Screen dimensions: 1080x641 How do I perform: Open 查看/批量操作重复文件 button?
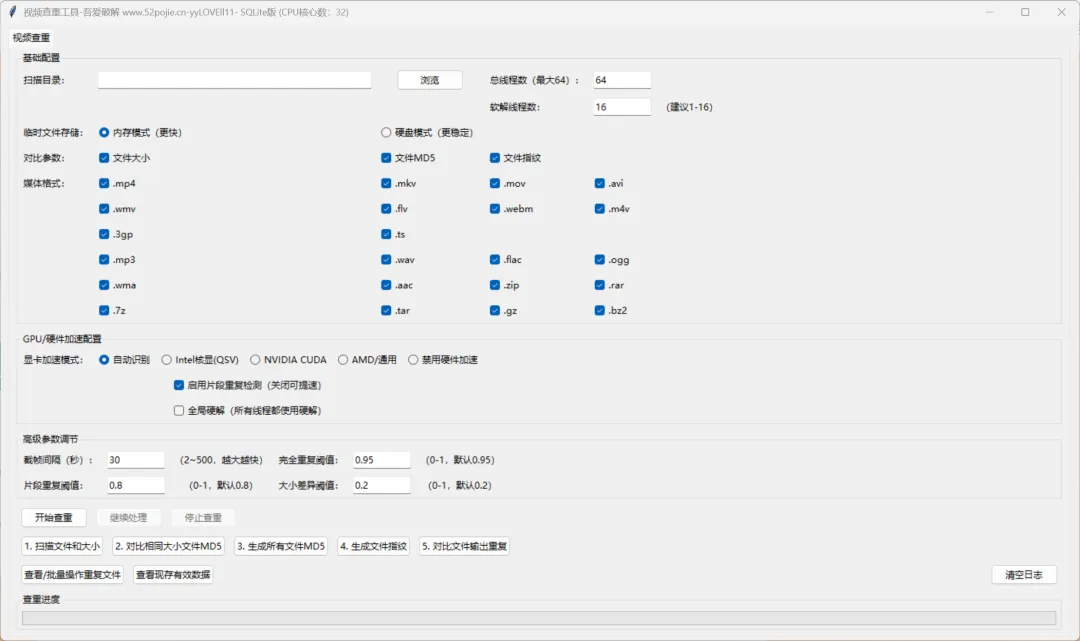pos(72,574)
